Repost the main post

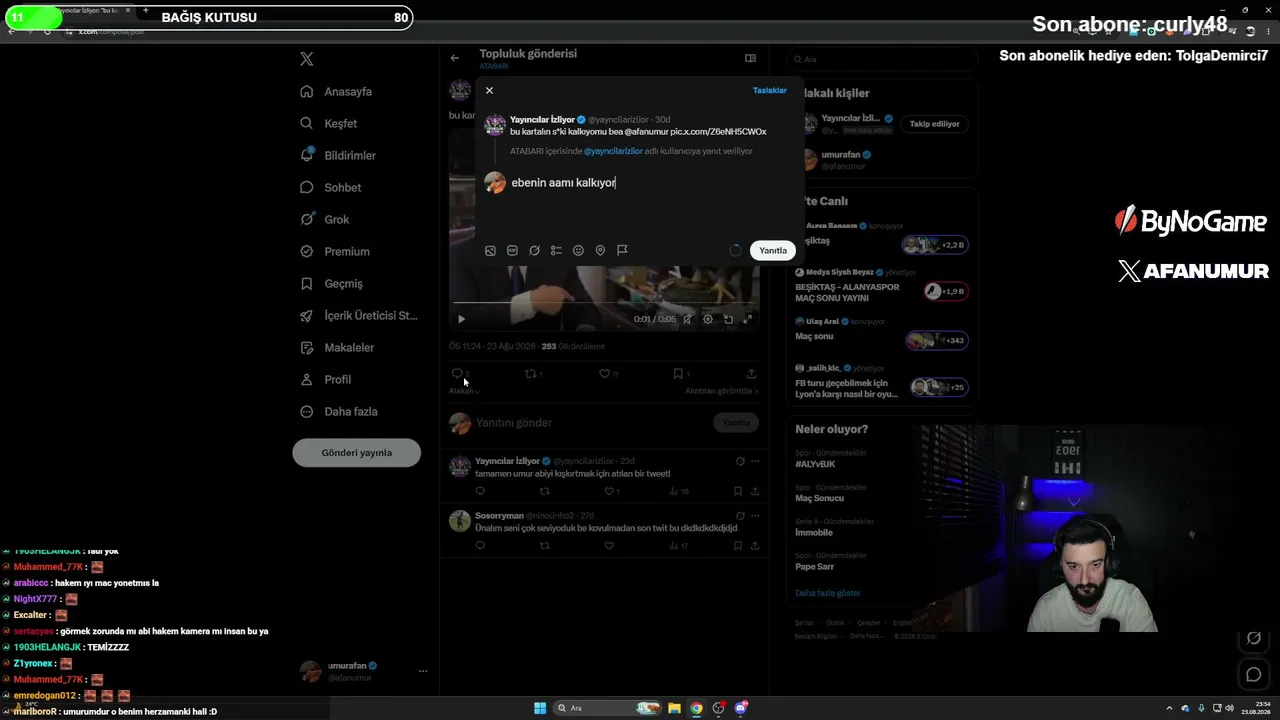pos(531,374)
